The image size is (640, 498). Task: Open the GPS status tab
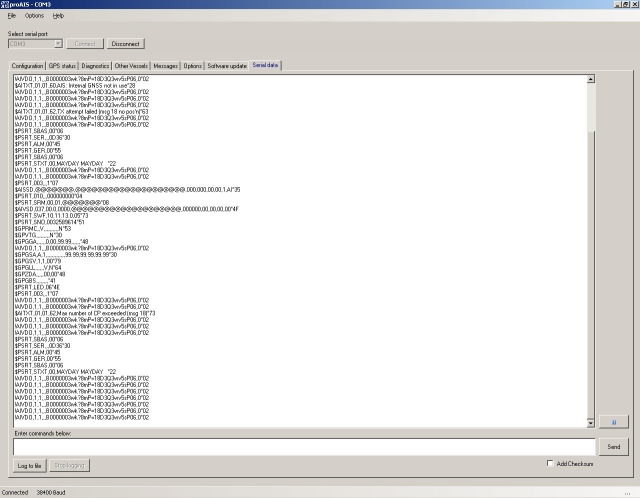62,65
